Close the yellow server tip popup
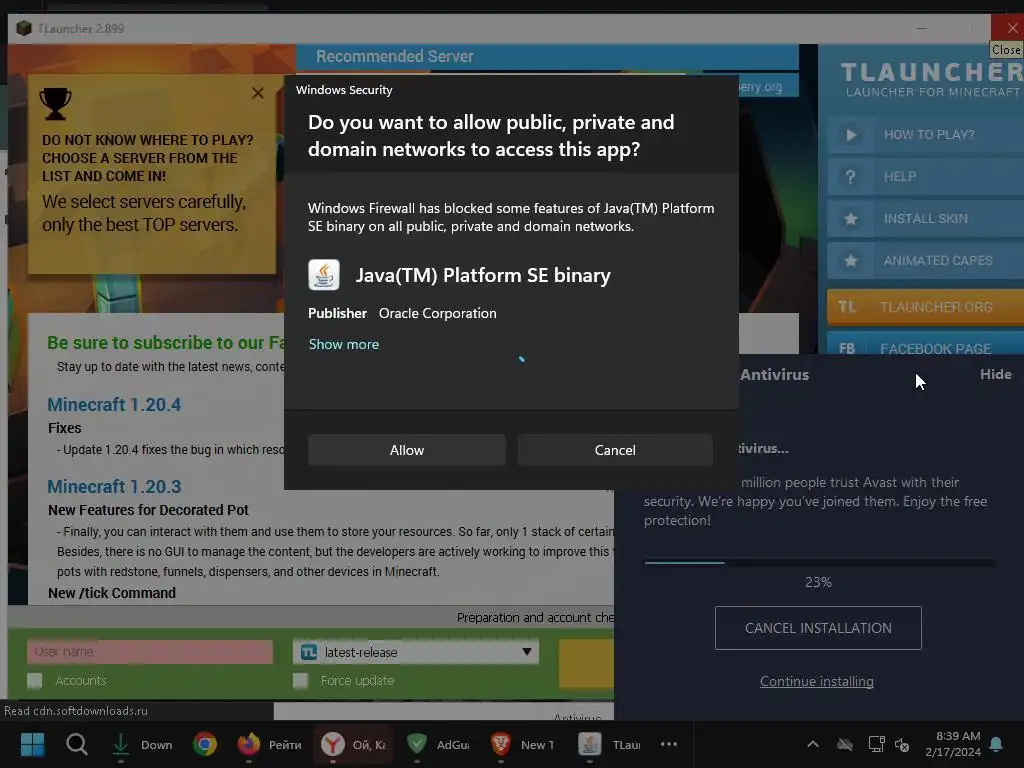 [x=258, y=93]
